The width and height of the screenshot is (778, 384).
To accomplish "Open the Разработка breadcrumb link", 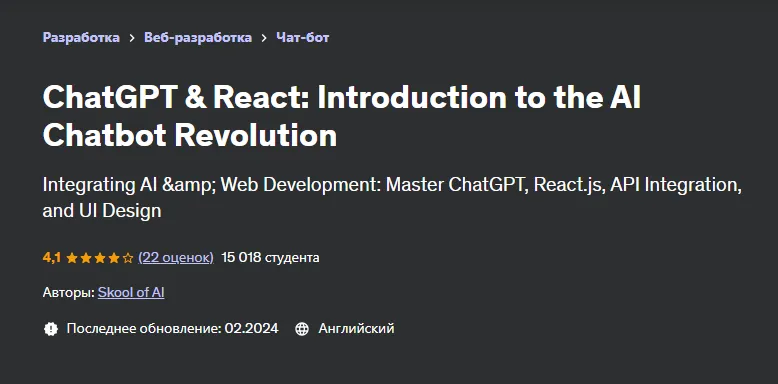I will (x=81, y=37).
